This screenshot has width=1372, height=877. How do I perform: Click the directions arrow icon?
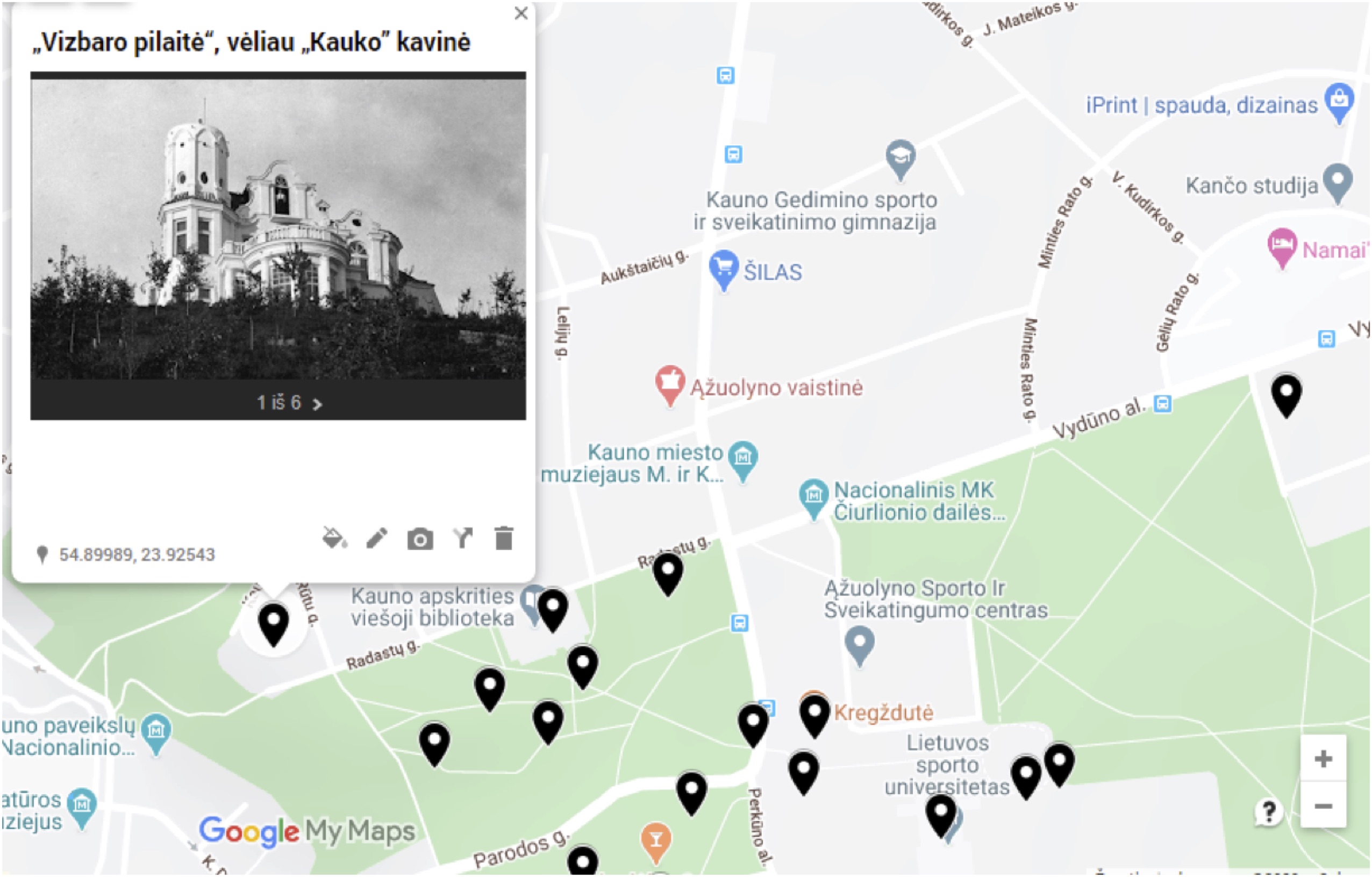pos(463,538)
